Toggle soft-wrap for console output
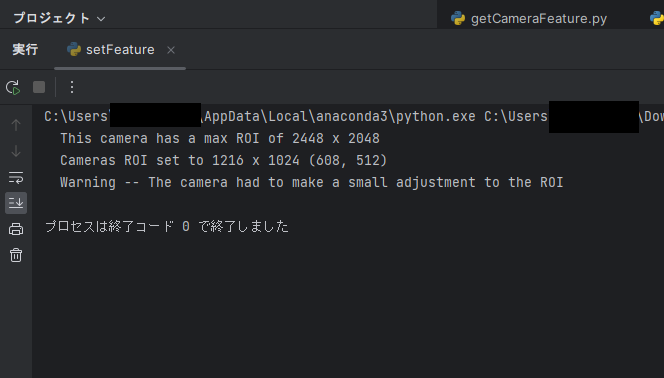 (16, 177)
